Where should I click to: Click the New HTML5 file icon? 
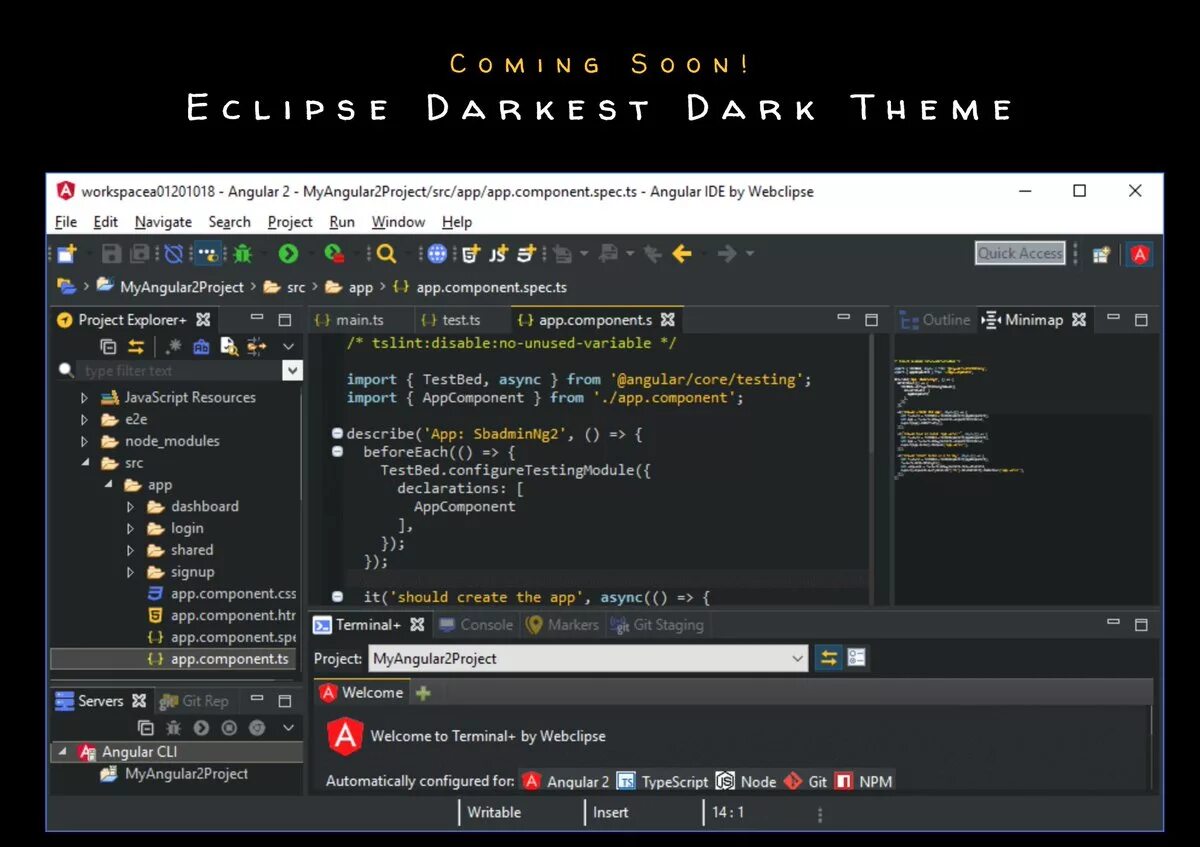pyautogui.click(x=469, y=254)
